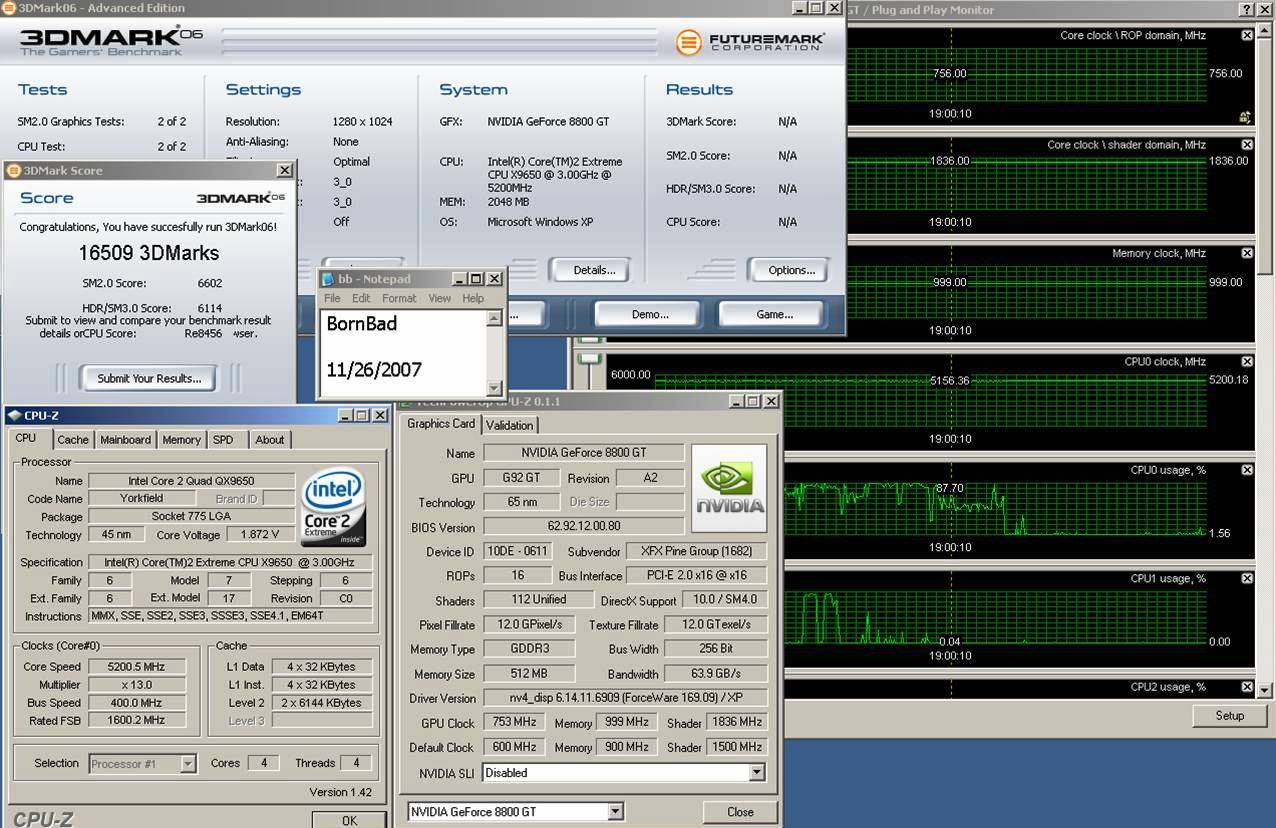This screenshot has width=1276, height=828.
Task: Click the Setup button in hardware monitor
Action: (x=1229, y=716)
